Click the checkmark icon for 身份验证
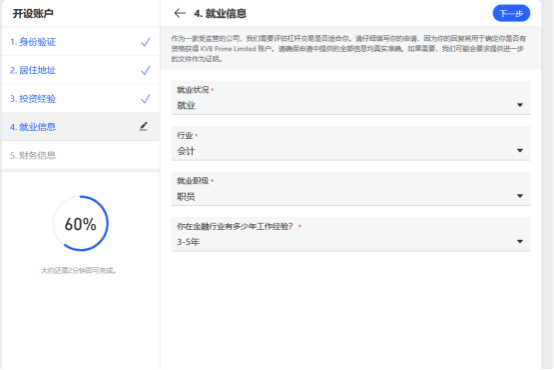 [145, 42]
